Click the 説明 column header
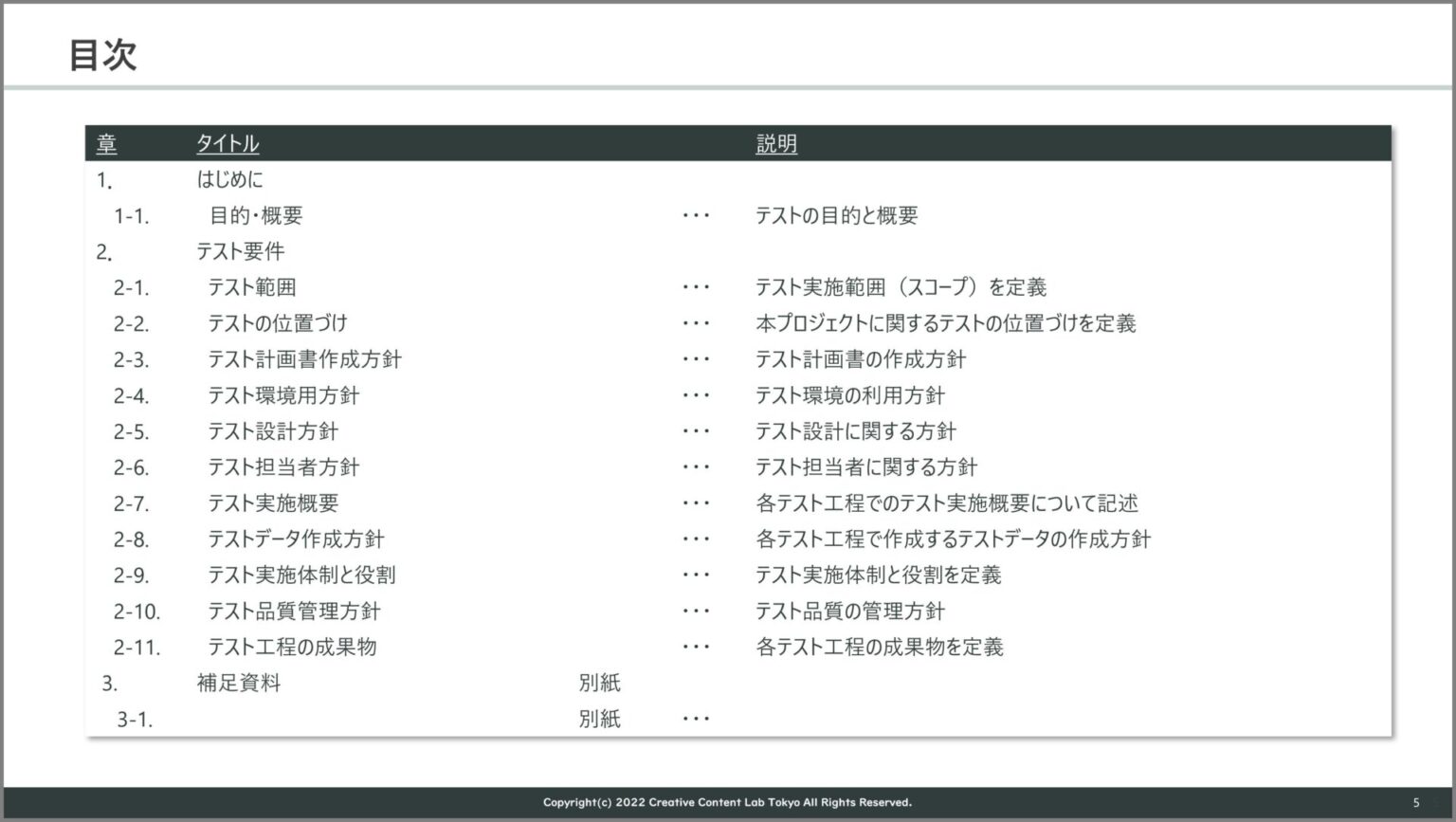 point(776,144)
